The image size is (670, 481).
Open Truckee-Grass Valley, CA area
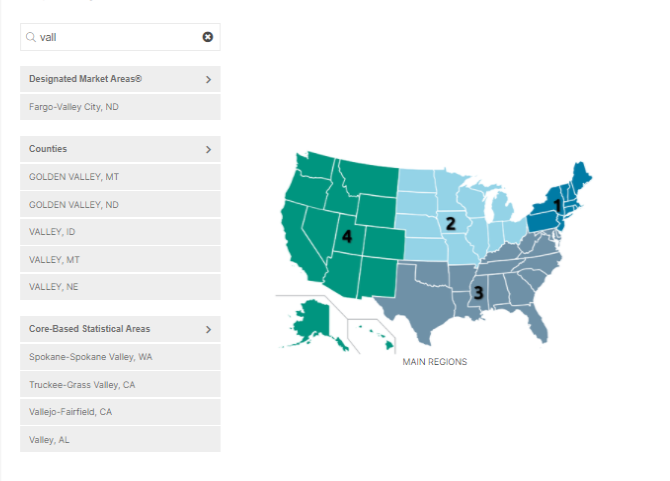click(120, 384)
